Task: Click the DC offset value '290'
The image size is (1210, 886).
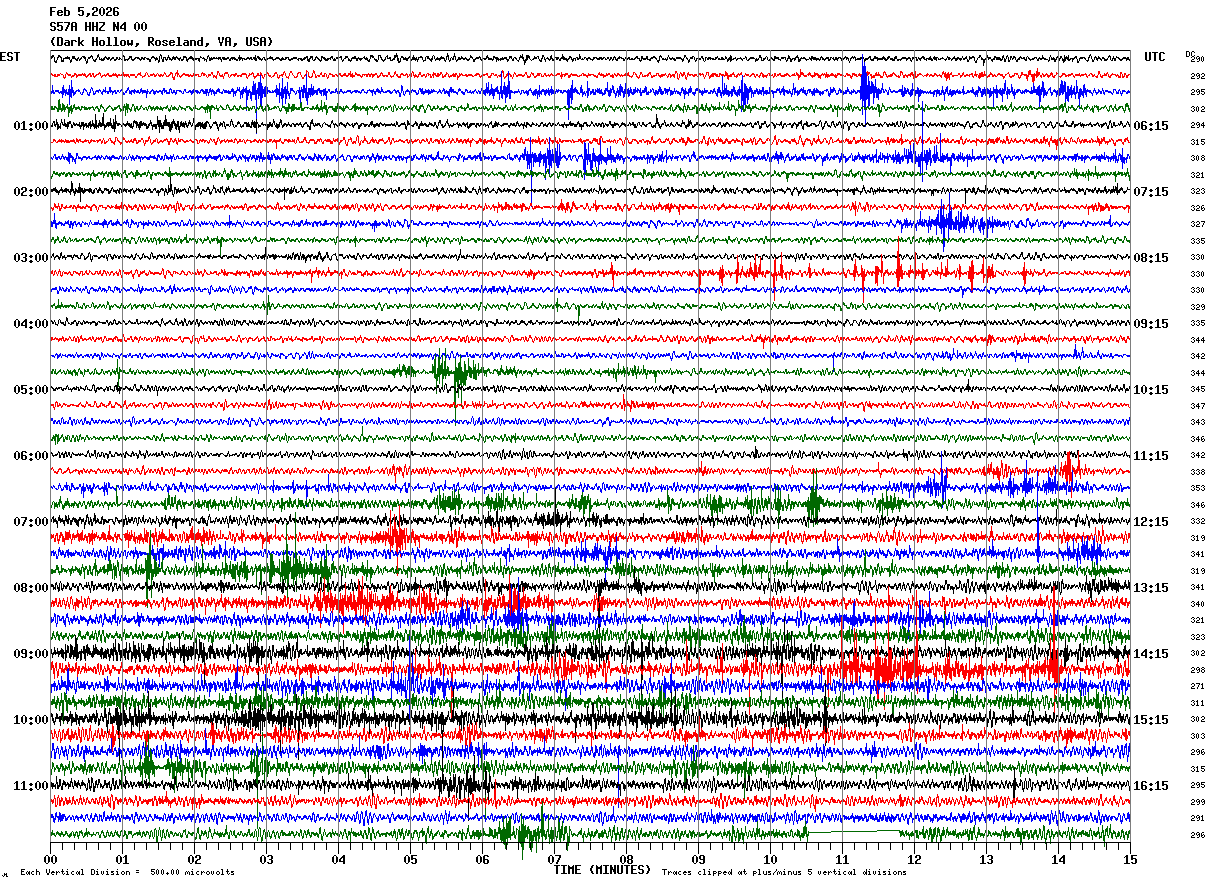Action: [1197, 59]
